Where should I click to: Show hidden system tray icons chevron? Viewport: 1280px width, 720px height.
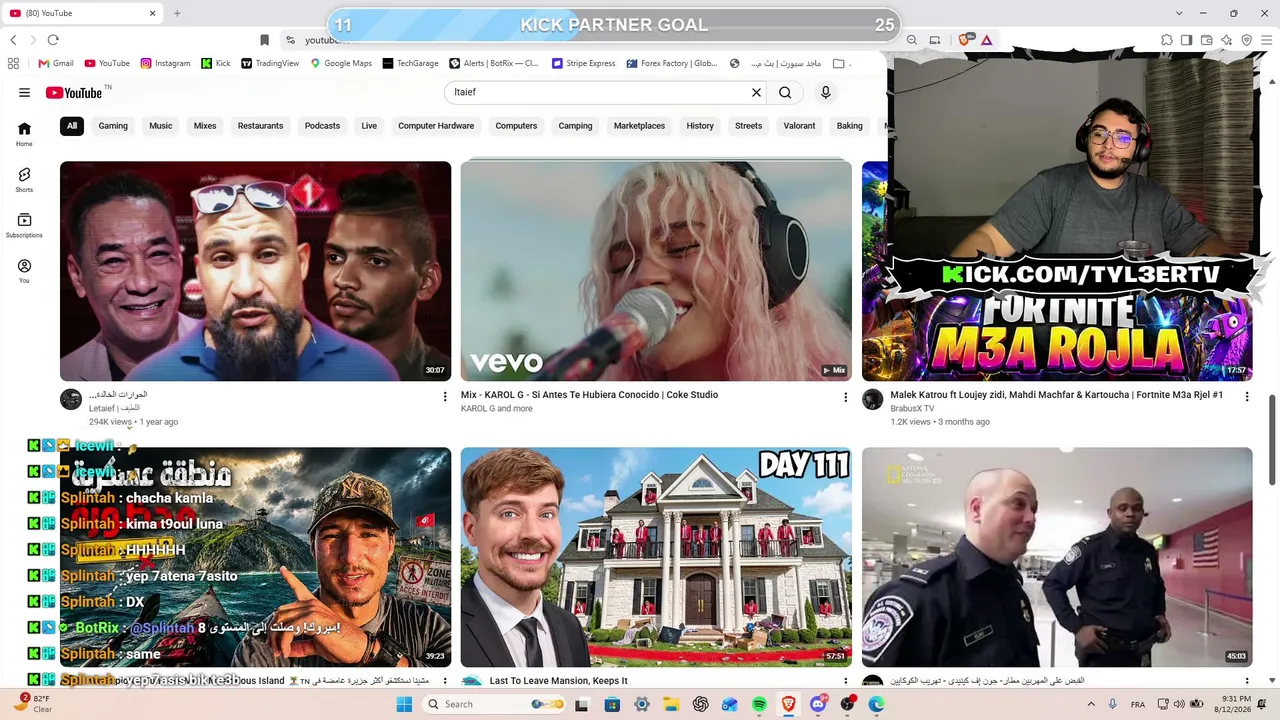coord(1090,704)
